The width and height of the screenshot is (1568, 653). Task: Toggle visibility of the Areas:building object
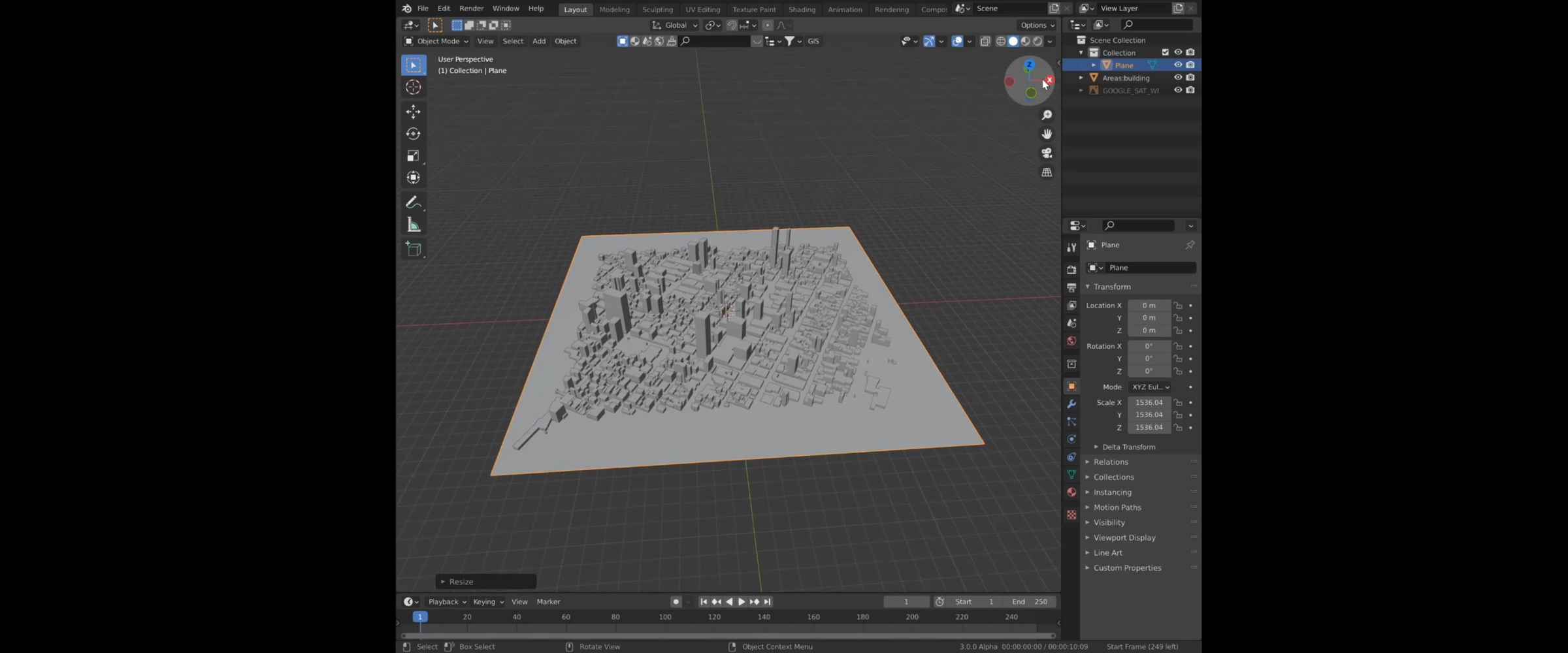[1178, 78]
